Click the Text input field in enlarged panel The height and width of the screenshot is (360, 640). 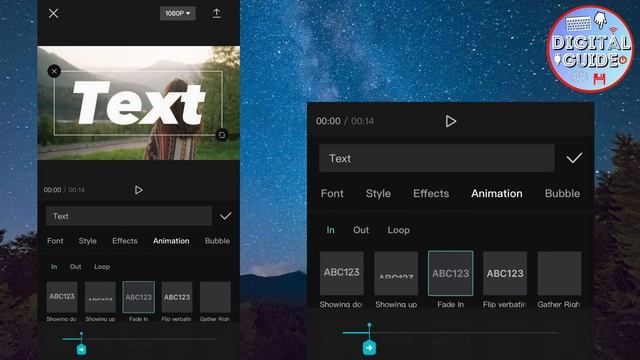coord(437,158)
